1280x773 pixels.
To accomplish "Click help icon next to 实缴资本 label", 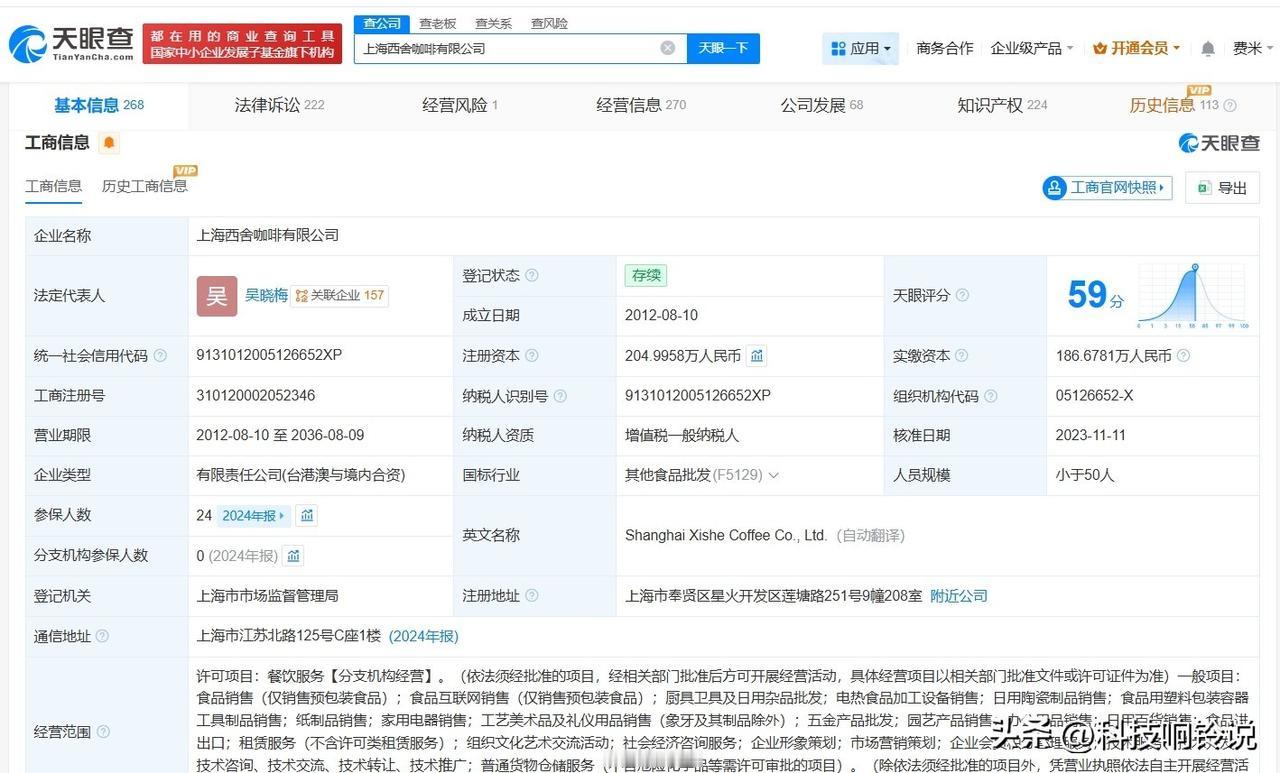I will tap(962, 355).
